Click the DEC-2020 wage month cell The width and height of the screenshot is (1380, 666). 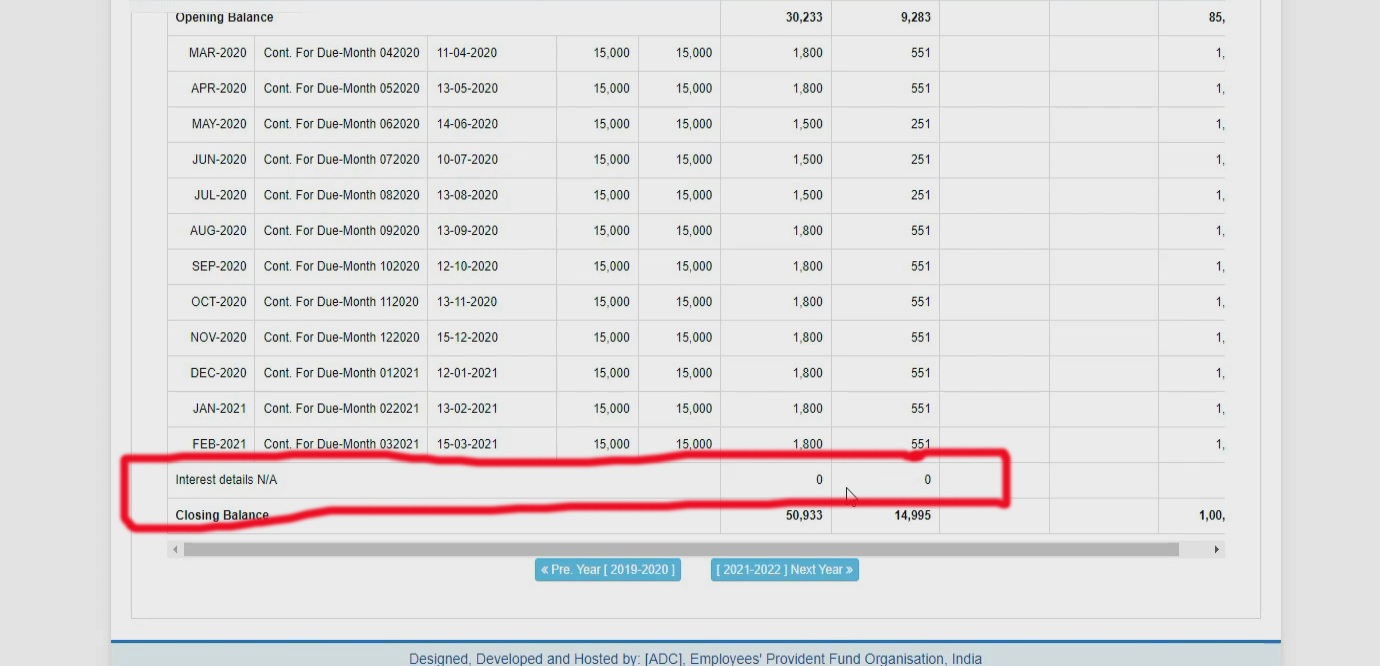218,373
